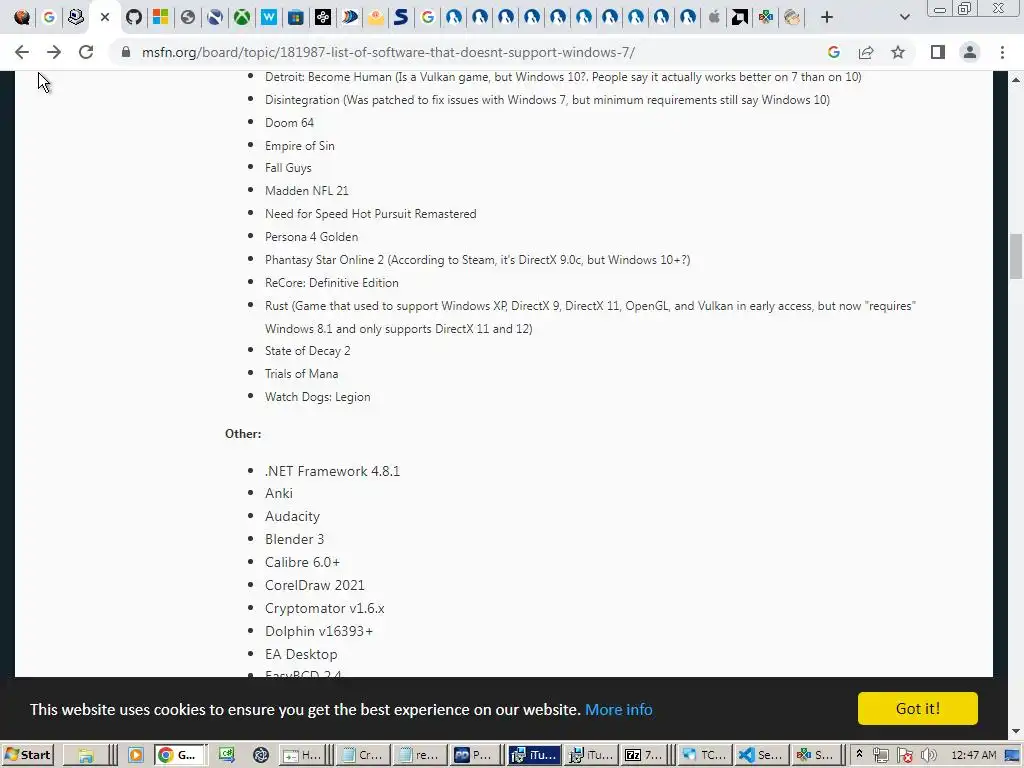The image size is (1024, 768).
Task: Select the Chrome taskbar button
Action: point(180,755)
